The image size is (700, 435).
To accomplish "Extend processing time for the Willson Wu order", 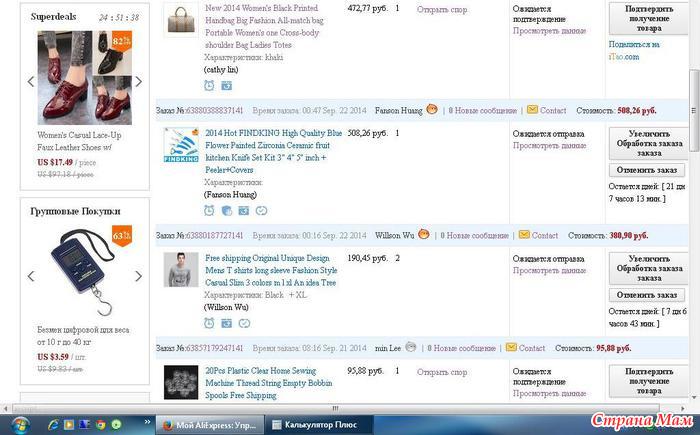I will coord(649,268).
